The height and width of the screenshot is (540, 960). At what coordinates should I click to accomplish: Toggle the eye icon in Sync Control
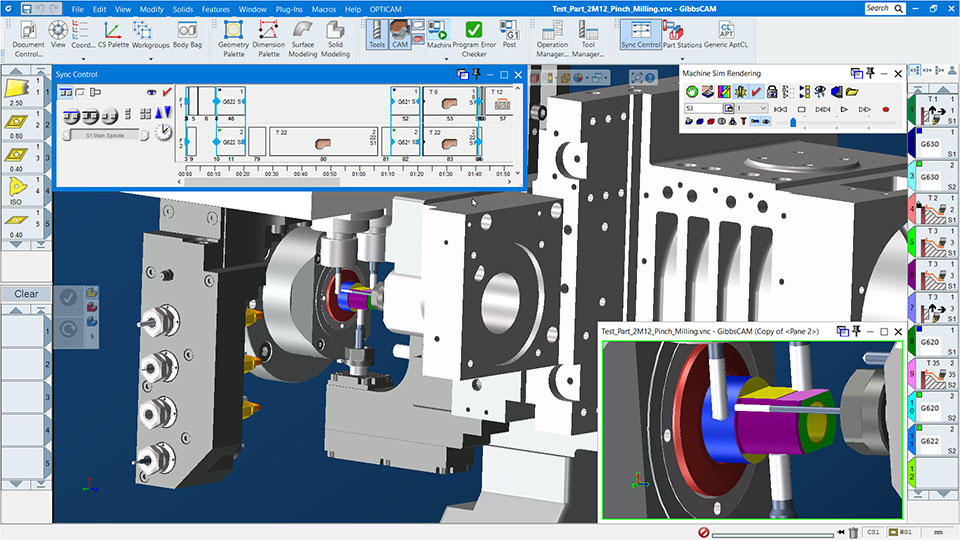pos(152,92)
